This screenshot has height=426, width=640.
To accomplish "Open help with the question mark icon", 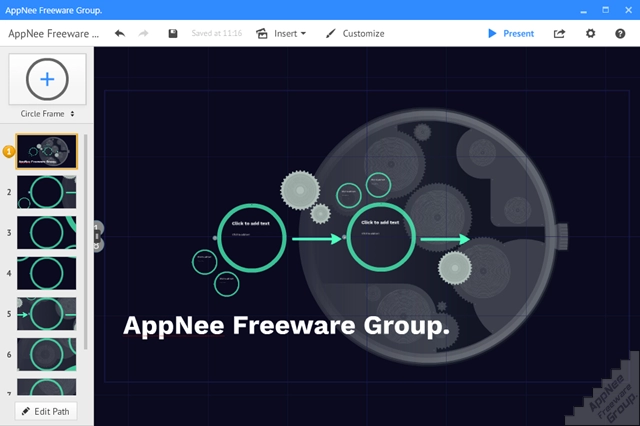I will tap(620, 33).
